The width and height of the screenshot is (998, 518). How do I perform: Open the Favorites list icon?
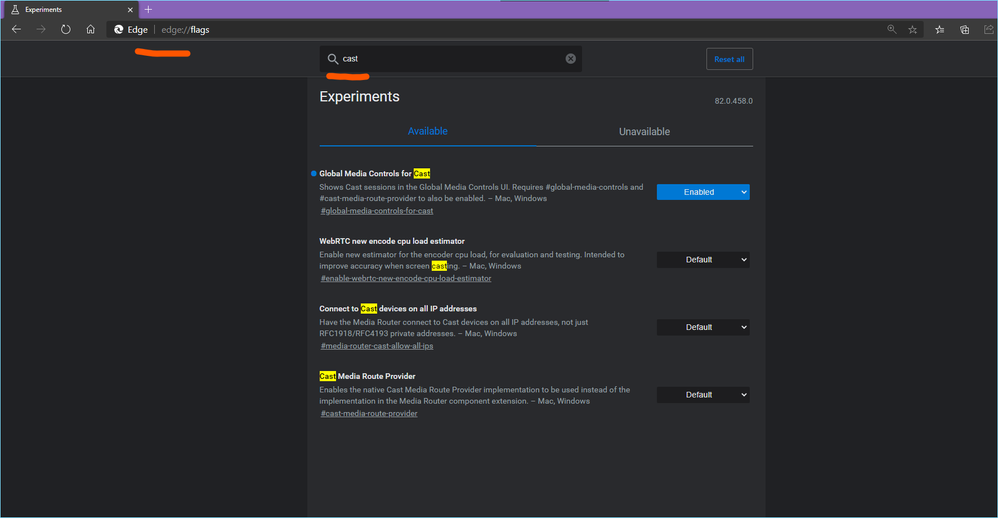click(x=939, y=29)
